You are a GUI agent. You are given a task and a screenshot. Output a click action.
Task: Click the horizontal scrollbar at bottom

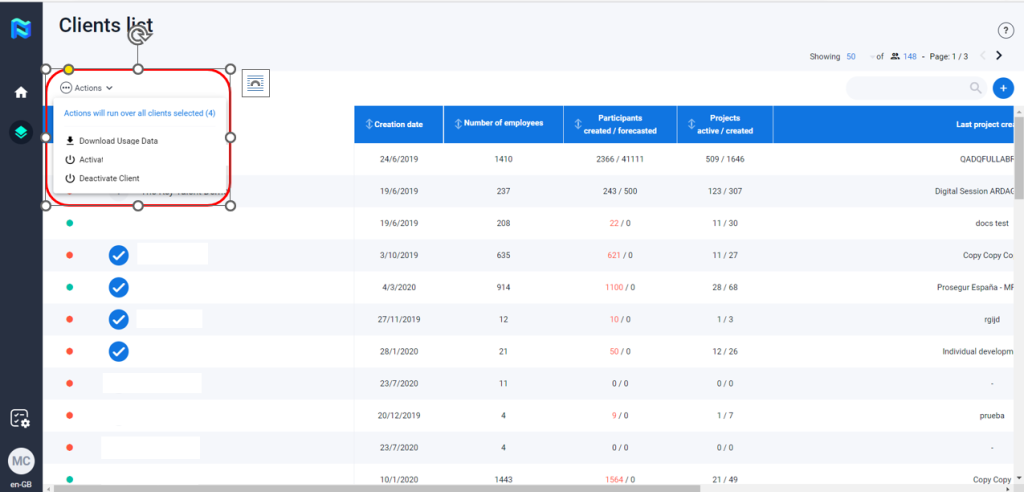click(380, 487)
